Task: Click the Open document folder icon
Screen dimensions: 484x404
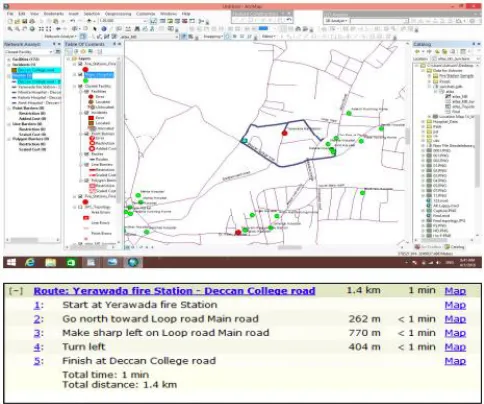Action: 17,21
